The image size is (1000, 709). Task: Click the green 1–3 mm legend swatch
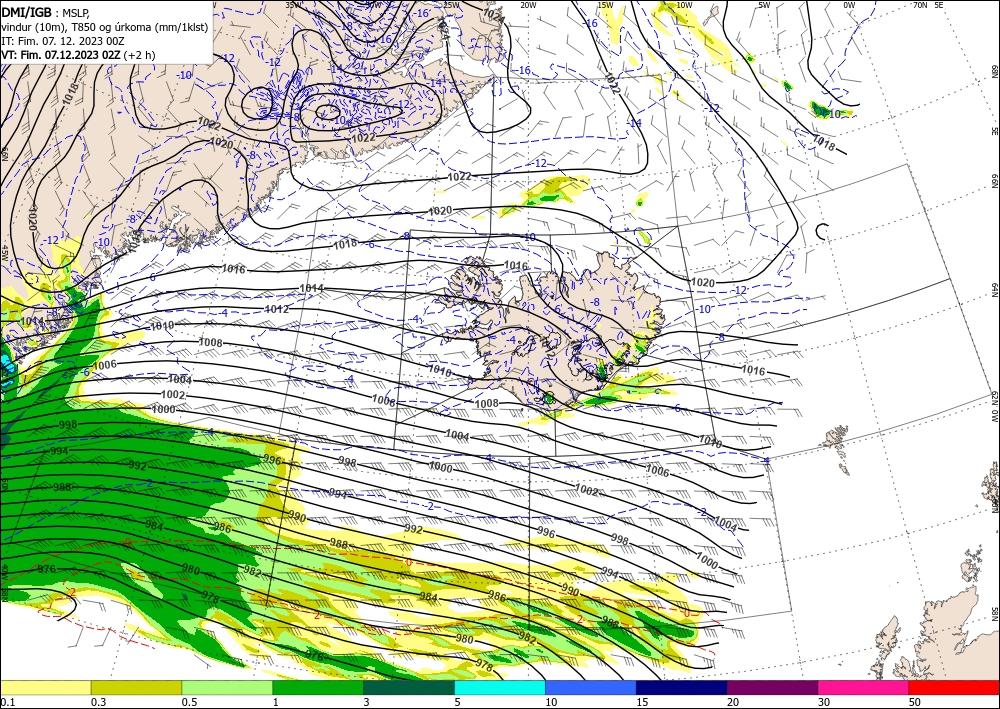[x=318, y=687]
